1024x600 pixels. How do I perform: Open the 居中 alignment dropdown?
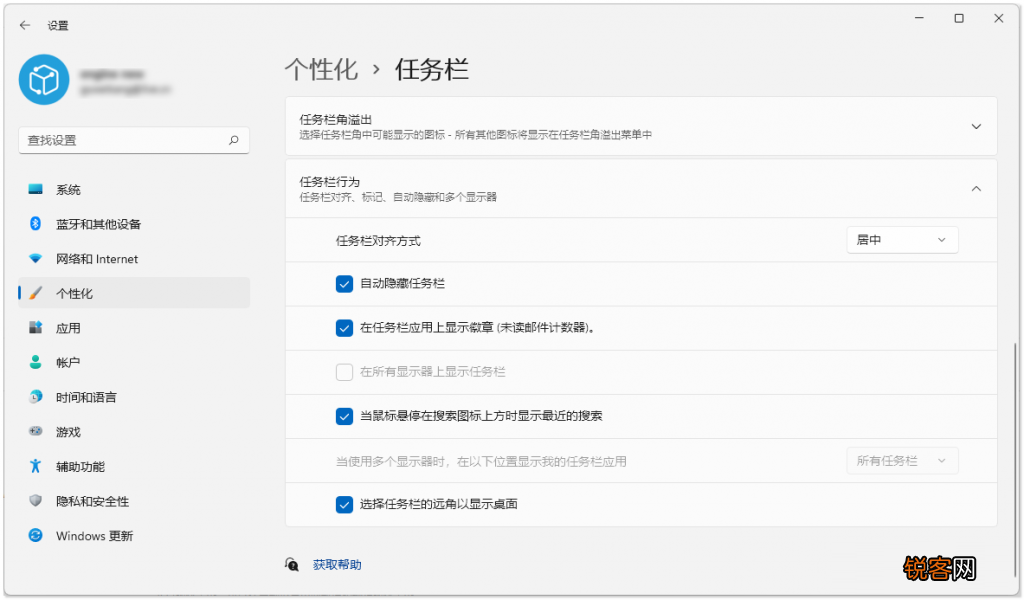(902, 240)
